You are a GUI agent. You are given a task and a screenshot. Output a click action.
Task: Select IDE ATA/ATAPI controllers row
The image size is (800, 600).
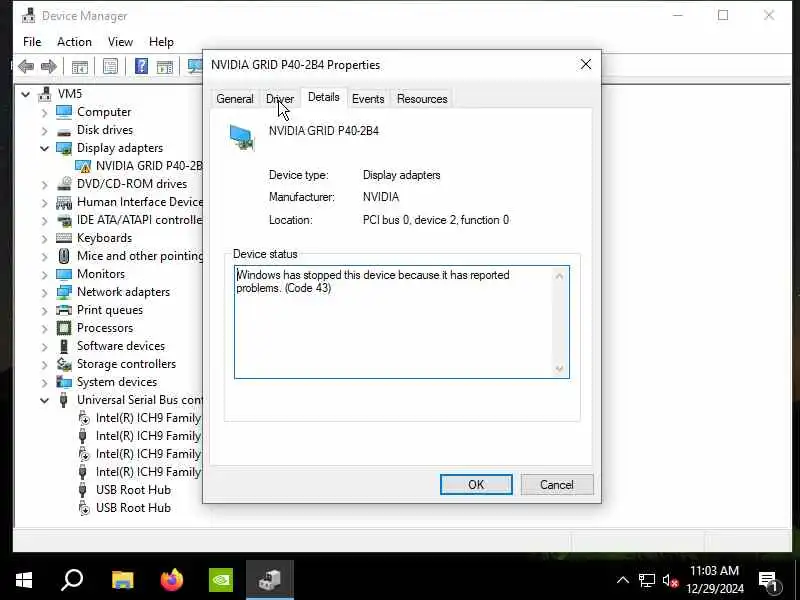click(x=139, y=220)
